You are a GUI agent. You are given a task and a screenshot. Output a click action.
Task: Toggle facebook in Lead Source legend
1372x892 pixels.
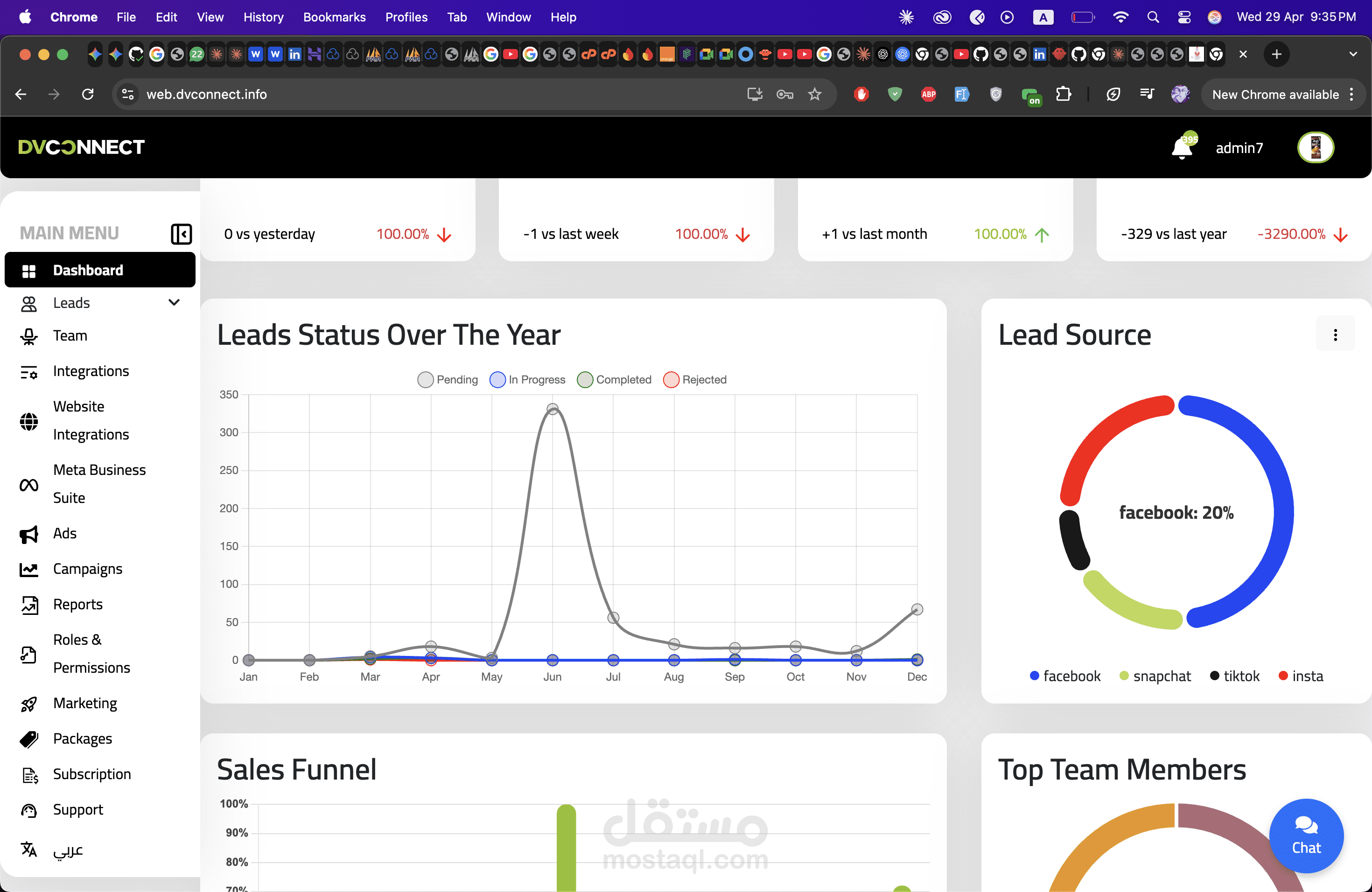pos(1065,676)
